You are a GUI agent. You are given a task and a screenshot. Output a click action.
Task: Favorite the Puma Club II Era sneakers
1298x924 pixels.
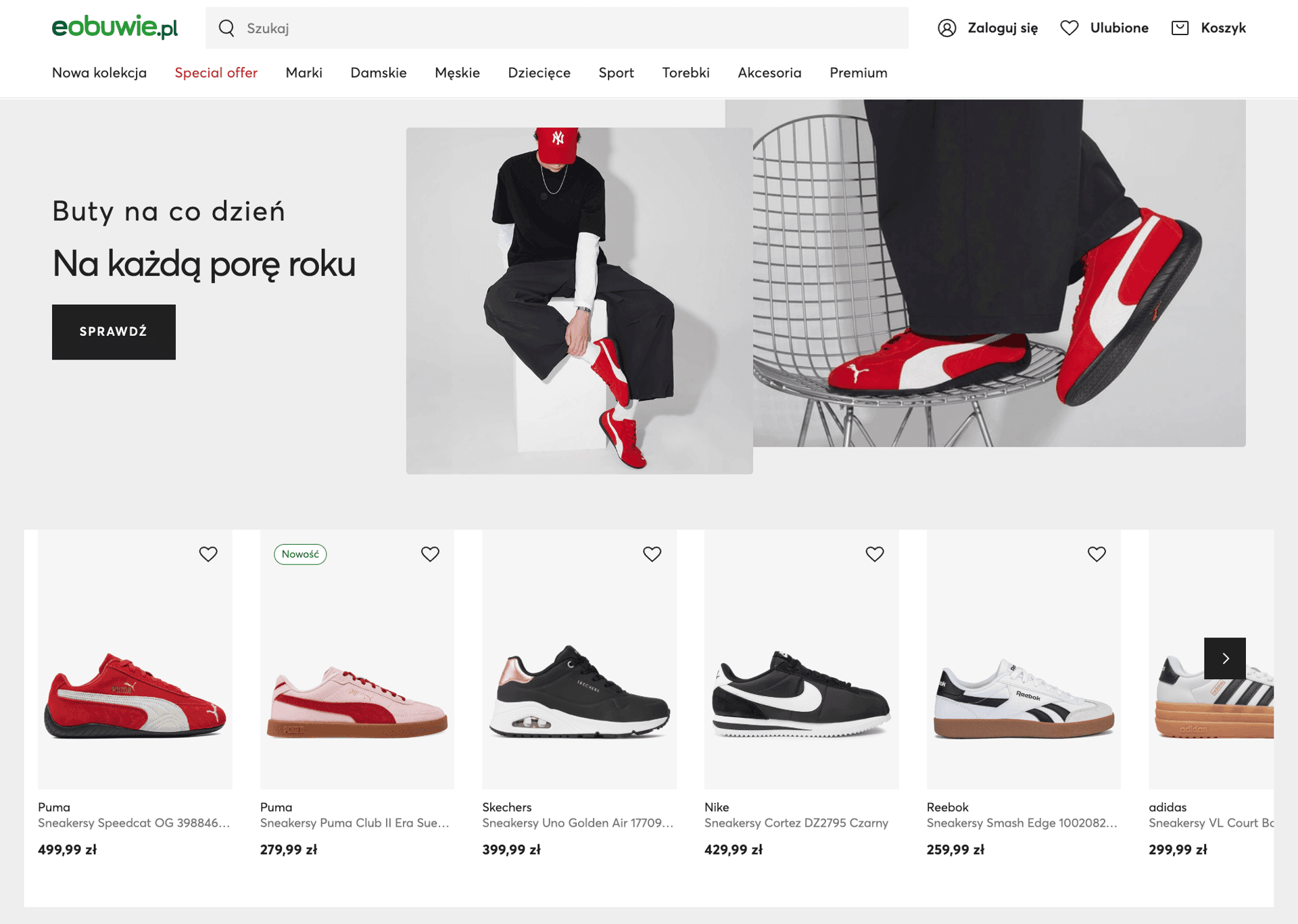430,554
